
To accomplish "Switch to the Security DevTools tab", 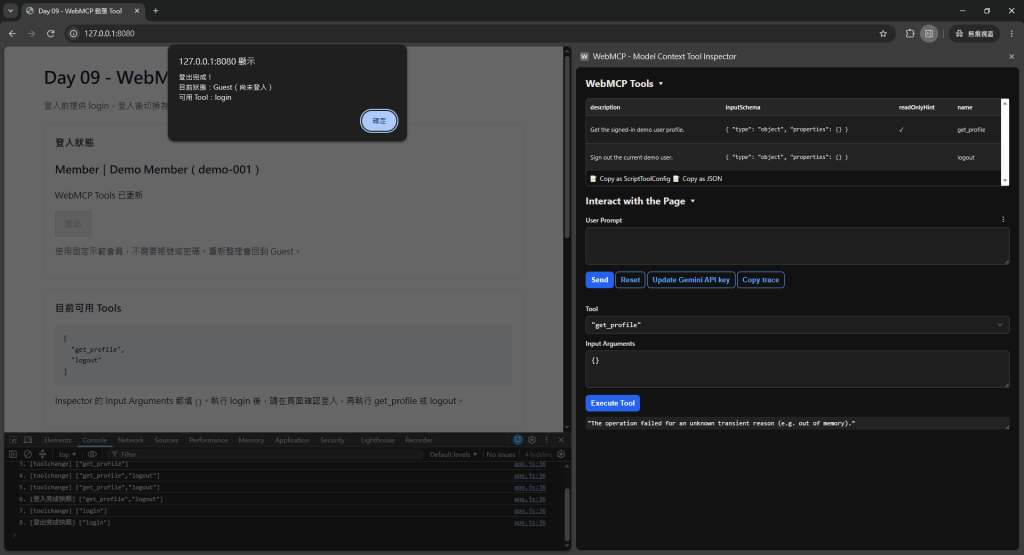I will 332,440.
